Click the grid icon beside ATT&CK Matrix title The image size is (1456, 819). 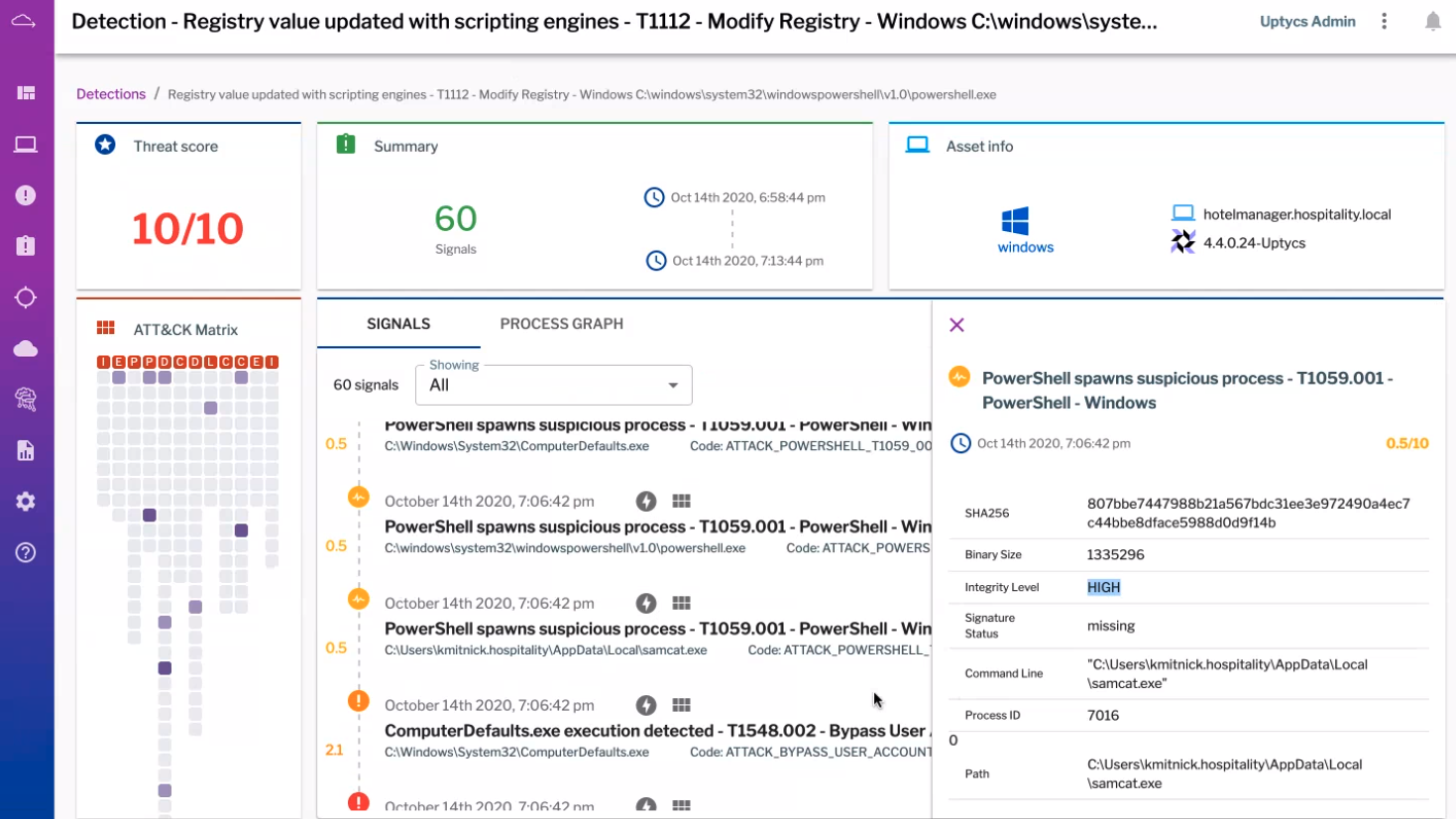(106, 328)
